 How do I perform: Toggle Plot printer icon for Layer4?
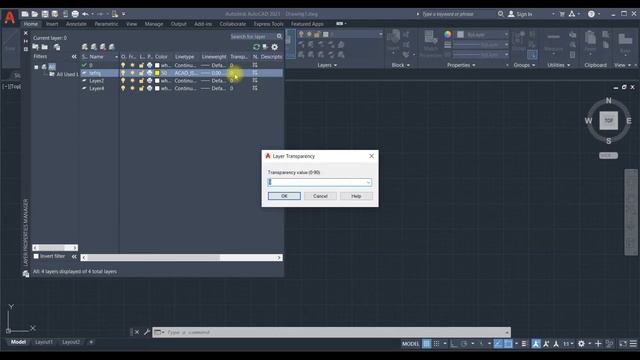point(149,88)
